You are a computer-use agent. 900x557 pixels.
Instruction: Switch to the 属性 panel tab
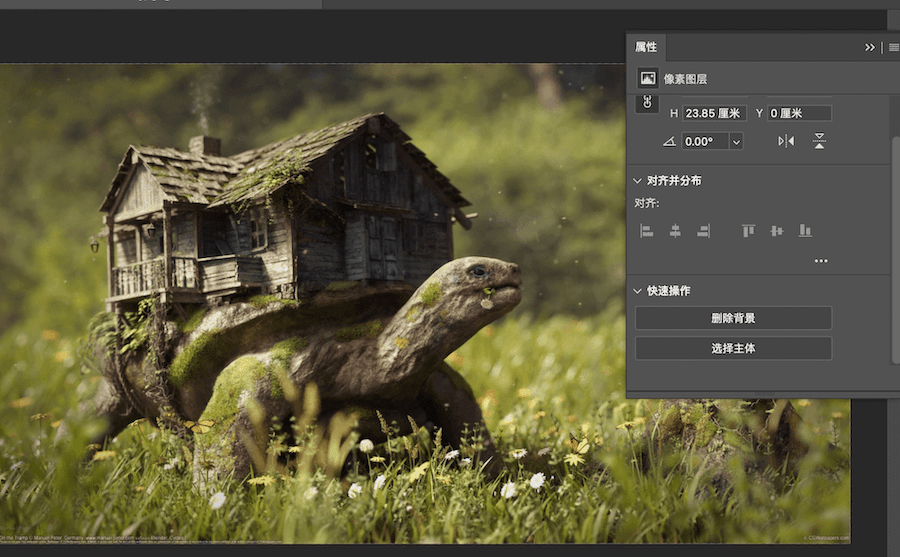tap(646, 47)
